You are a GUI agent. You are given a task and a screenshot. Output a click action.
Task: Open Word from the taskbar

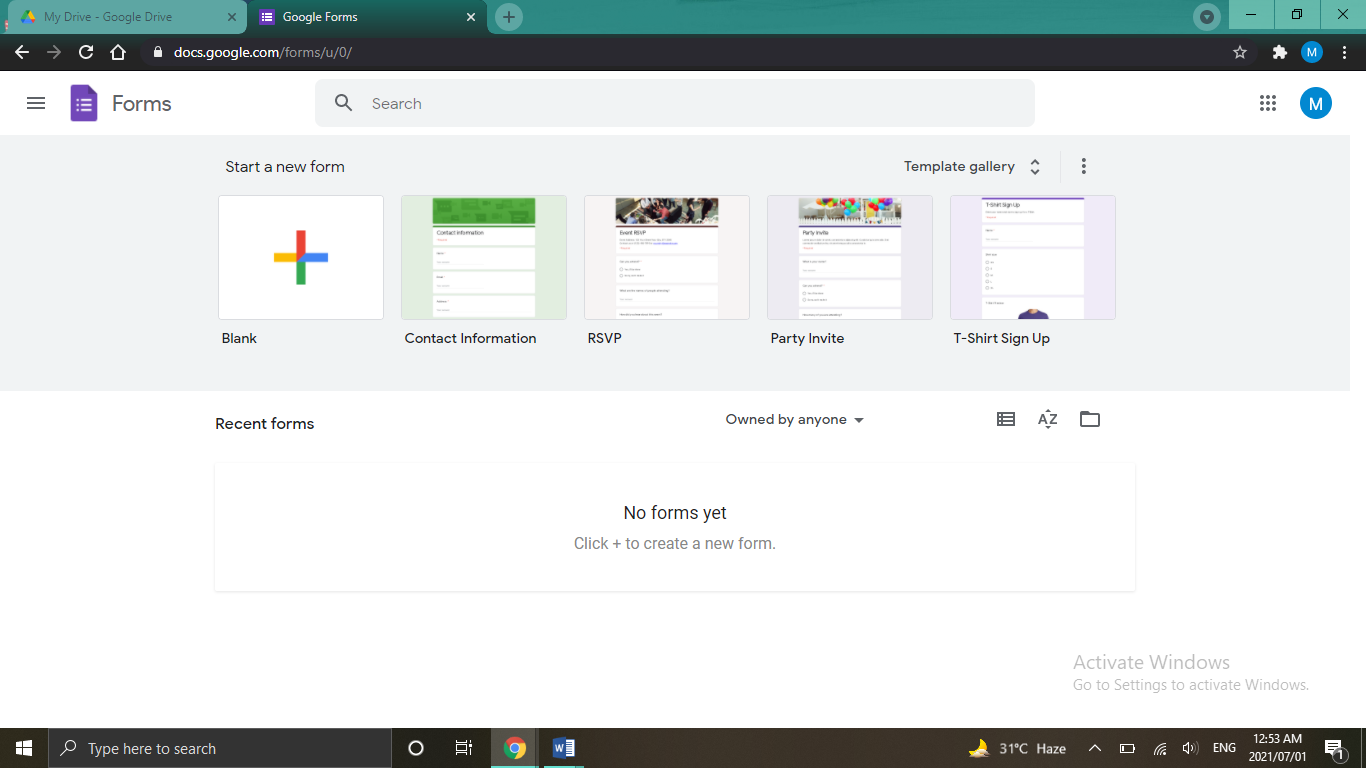pos(563,748)
